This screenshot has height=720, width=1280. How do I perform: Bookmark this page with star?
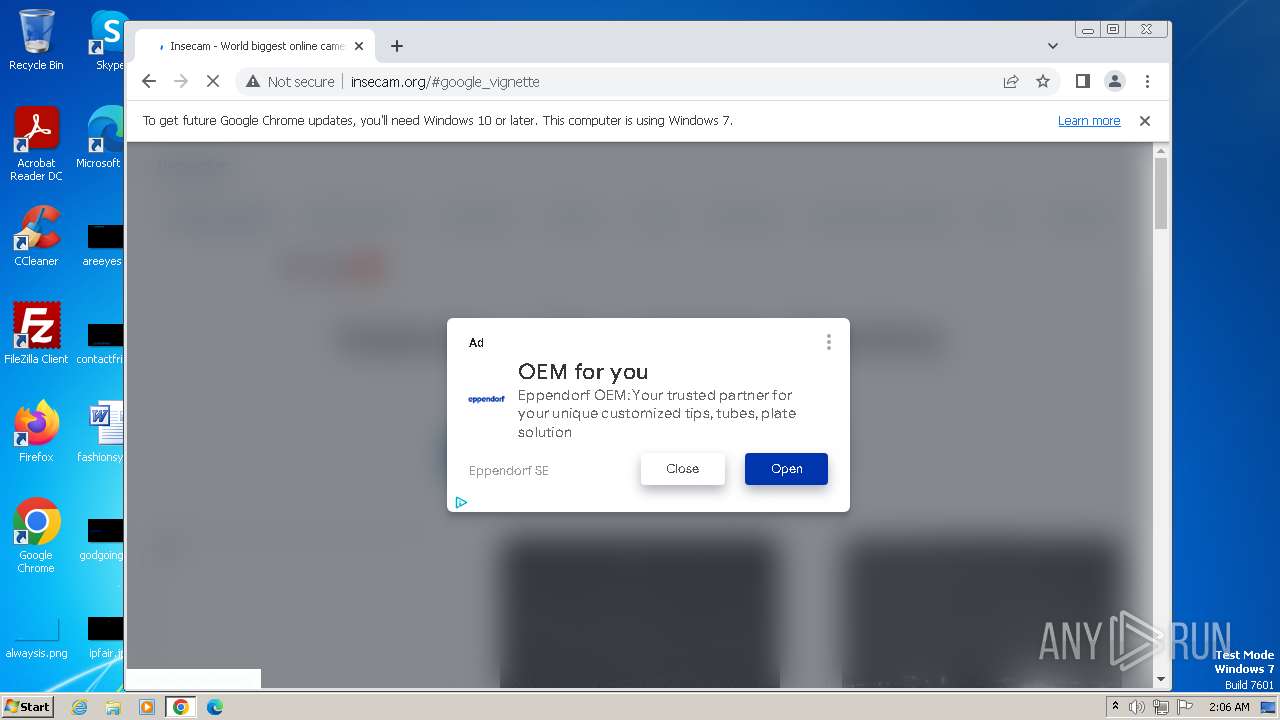click(x=1043, y=82)
